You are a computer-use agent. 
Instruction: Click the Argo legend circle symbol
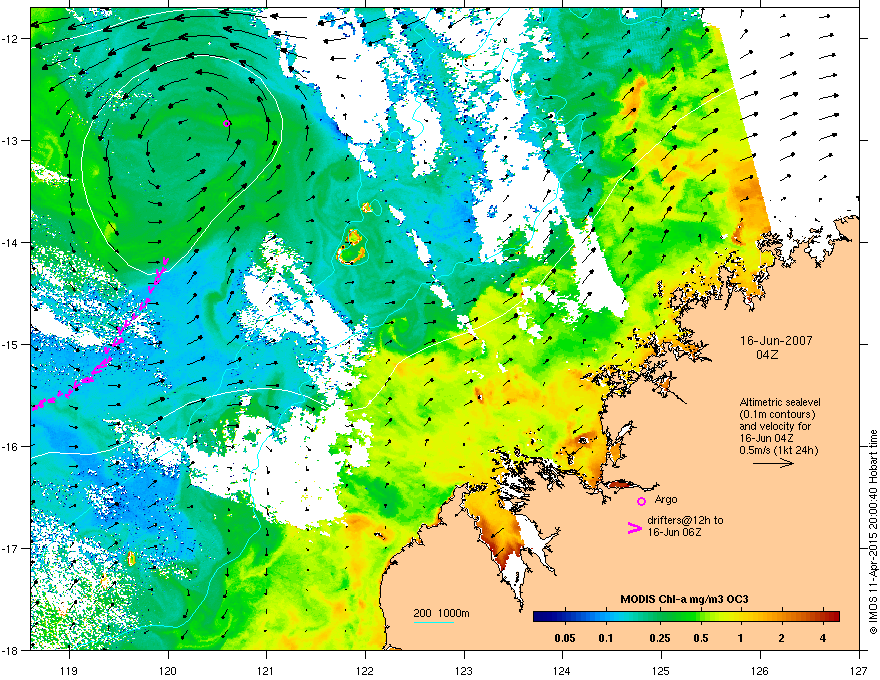click(x=641, y=501)
